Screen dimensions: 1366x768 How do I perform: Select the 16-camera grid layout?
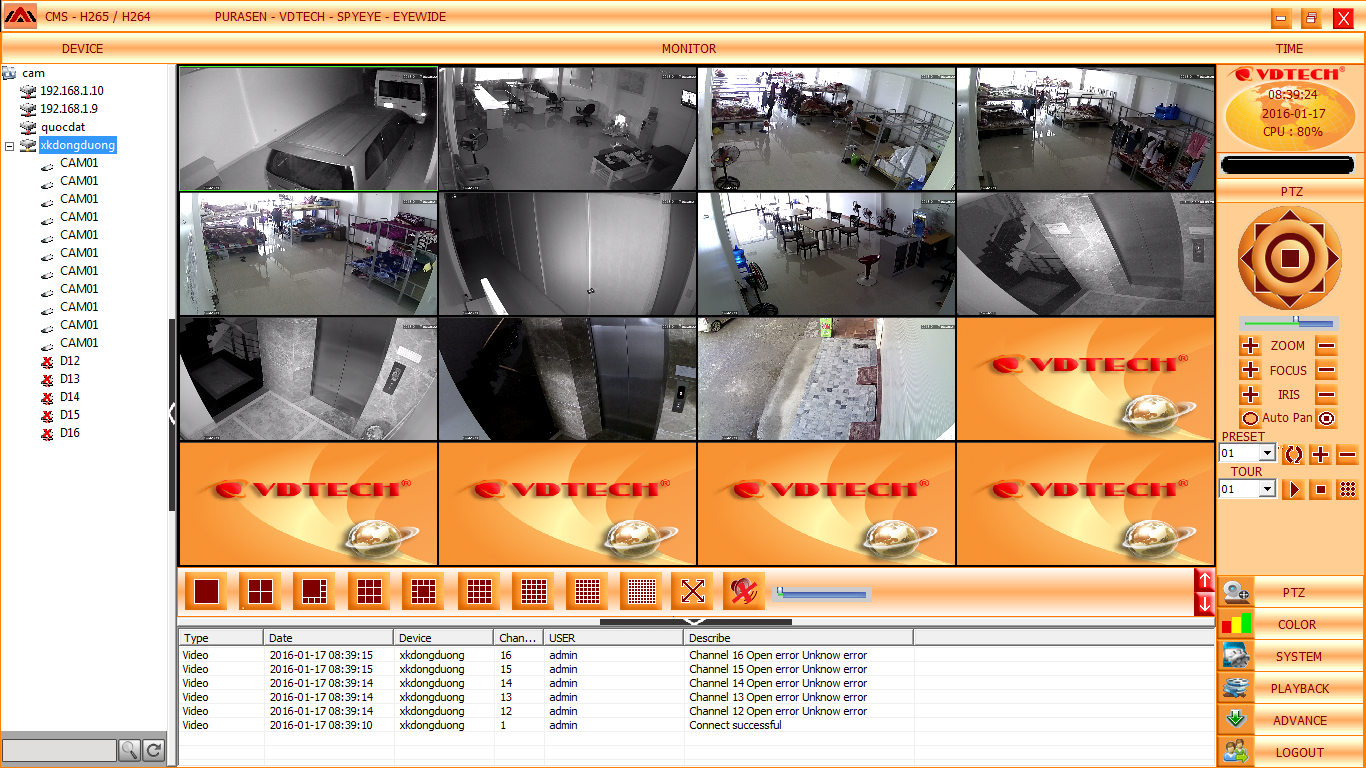pyautogui.click(x=478, y=591)
